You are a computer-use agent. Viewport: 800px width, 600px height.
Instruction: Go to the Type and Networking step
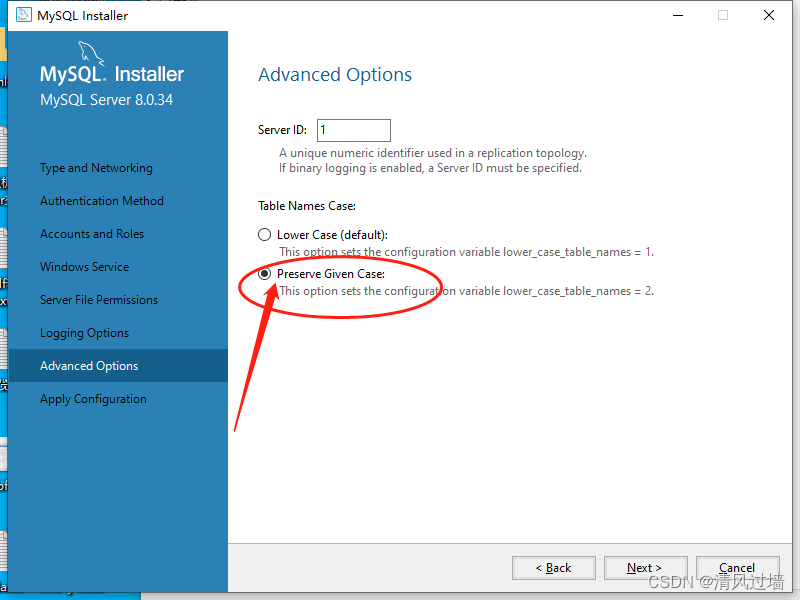96,168
